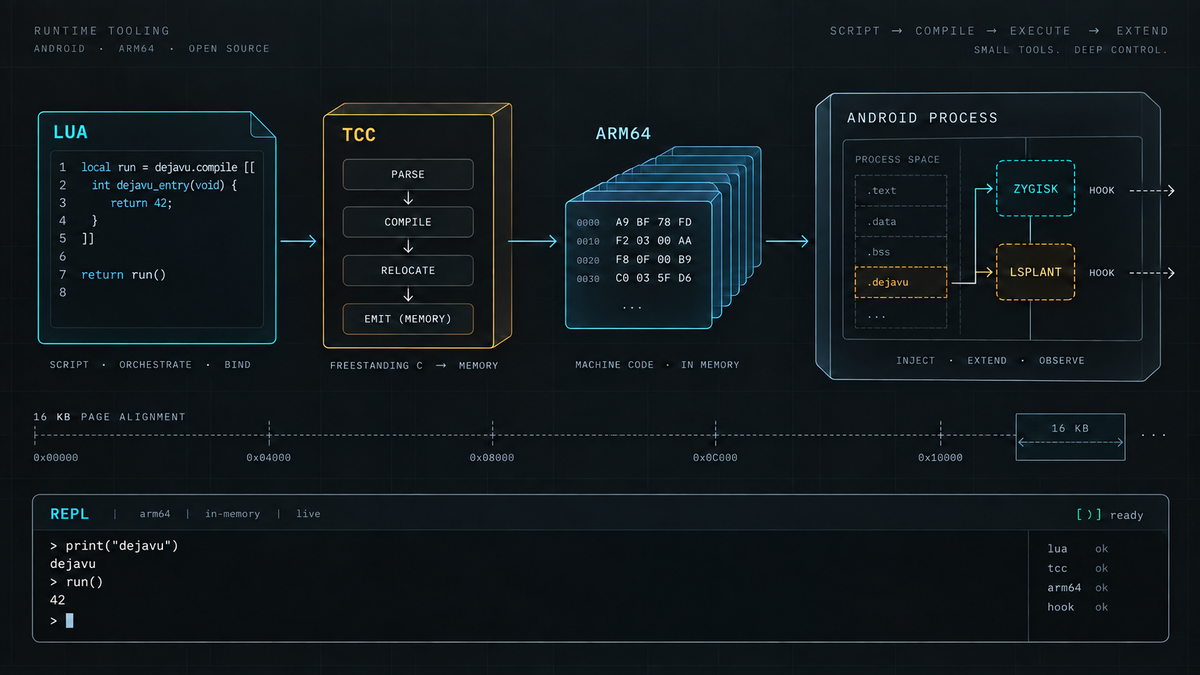Click "EXECUTE" in the top pipeline text
The height and width of the screenshot is (675, 1200).
(1040, 31)
